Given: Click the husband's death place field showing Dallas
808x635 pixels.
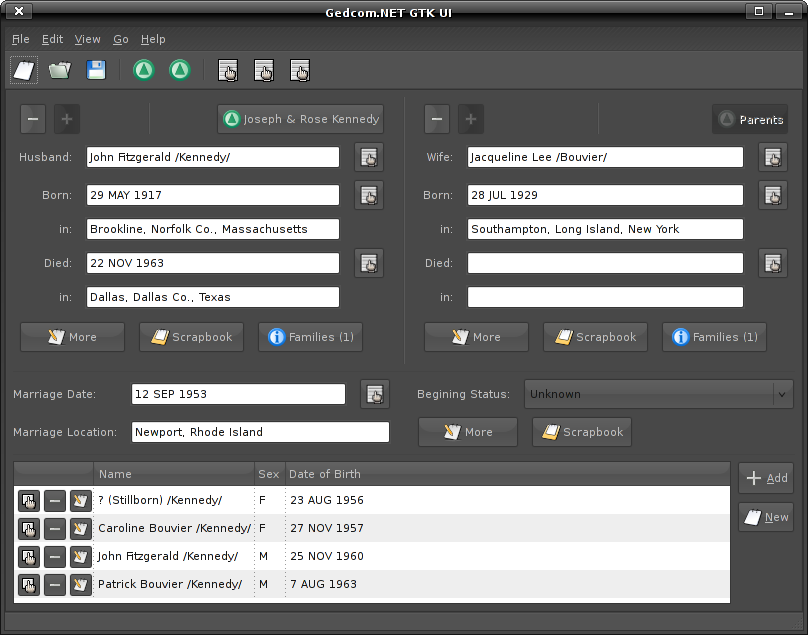Looking at the screenshot, I should pyautogui.click(x=213, y=297).
